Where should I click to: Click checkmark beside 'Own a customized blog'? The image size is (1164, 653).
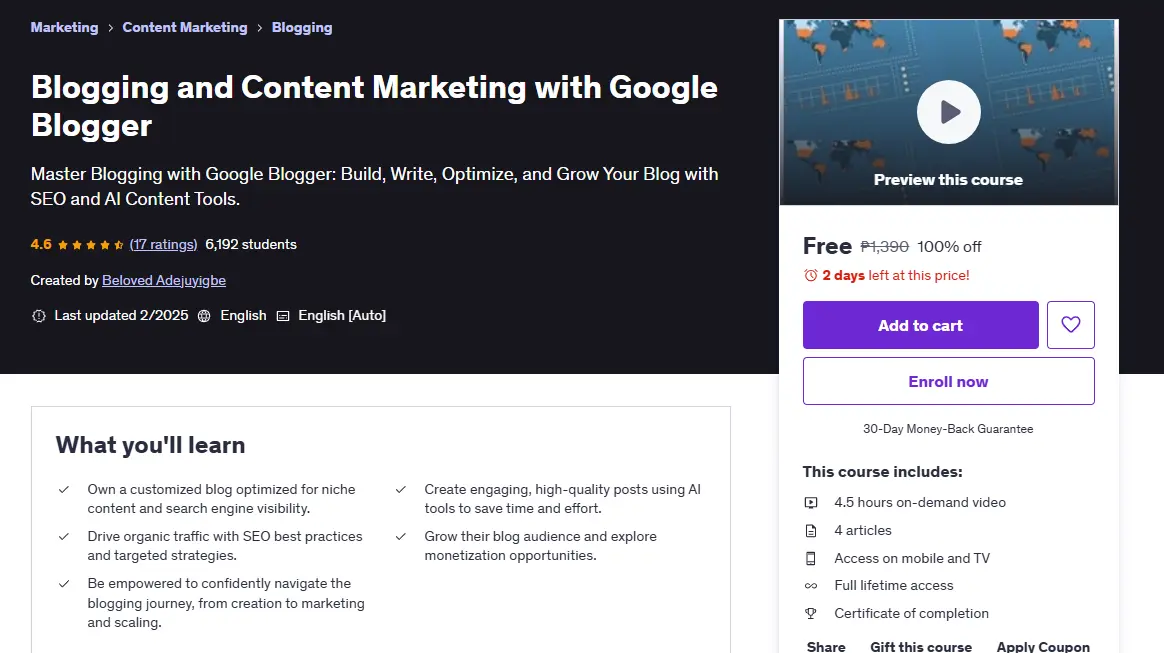pos(64,490)
